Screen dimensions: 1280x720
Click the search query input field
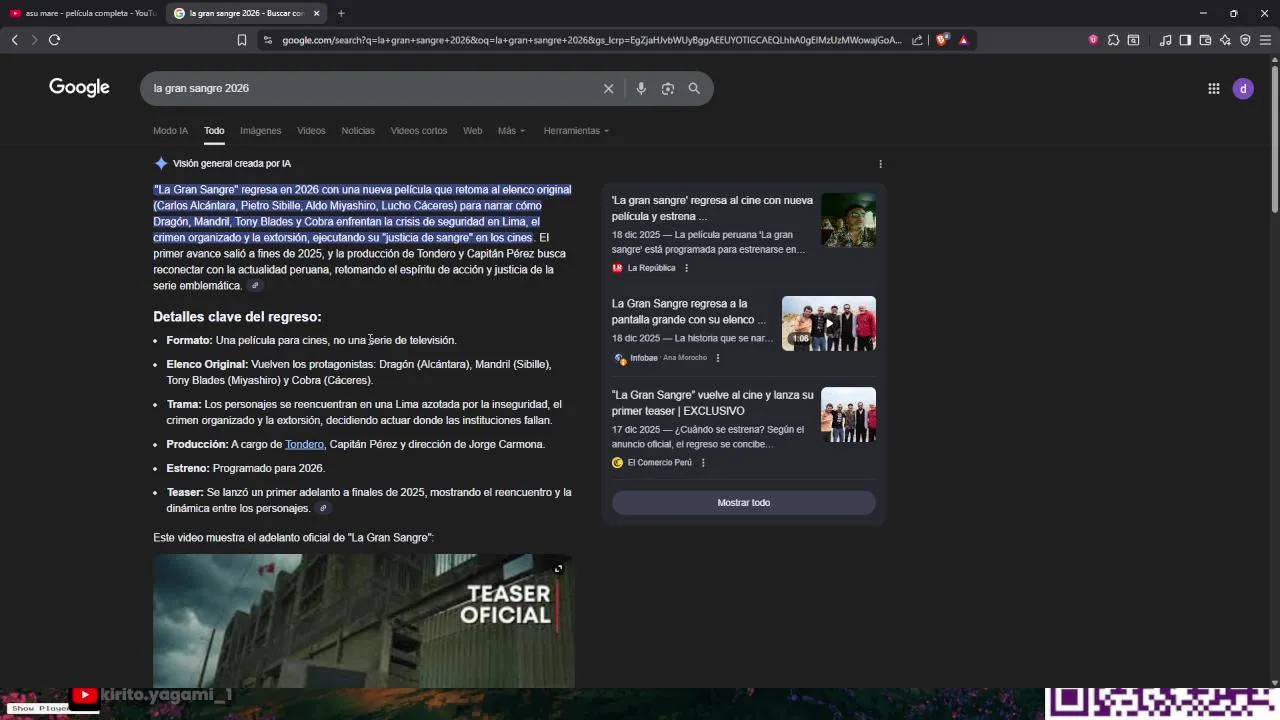click(x=370, y=88)
